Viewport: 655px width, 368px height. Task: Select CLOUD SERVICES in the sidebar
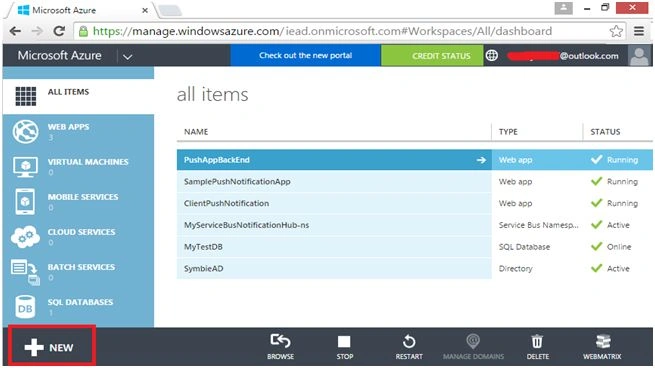pyautogui.click(x=81, y=232)
